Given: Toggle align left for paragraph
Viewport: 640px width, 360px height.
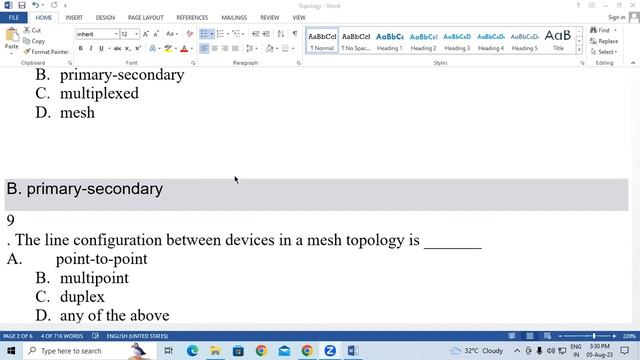Looking at the screenshot, I should 204,49.
